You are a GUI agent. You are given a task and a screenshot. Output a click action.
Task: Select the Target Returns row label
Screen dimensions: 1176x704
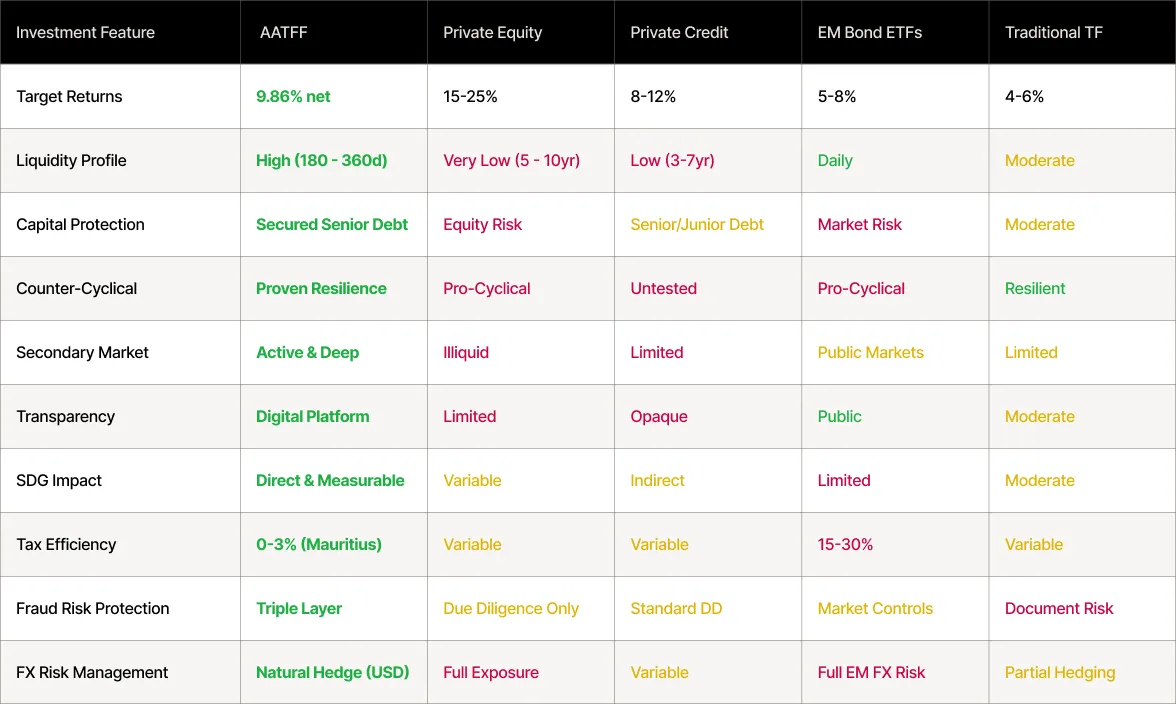click(x=69, y=96)
